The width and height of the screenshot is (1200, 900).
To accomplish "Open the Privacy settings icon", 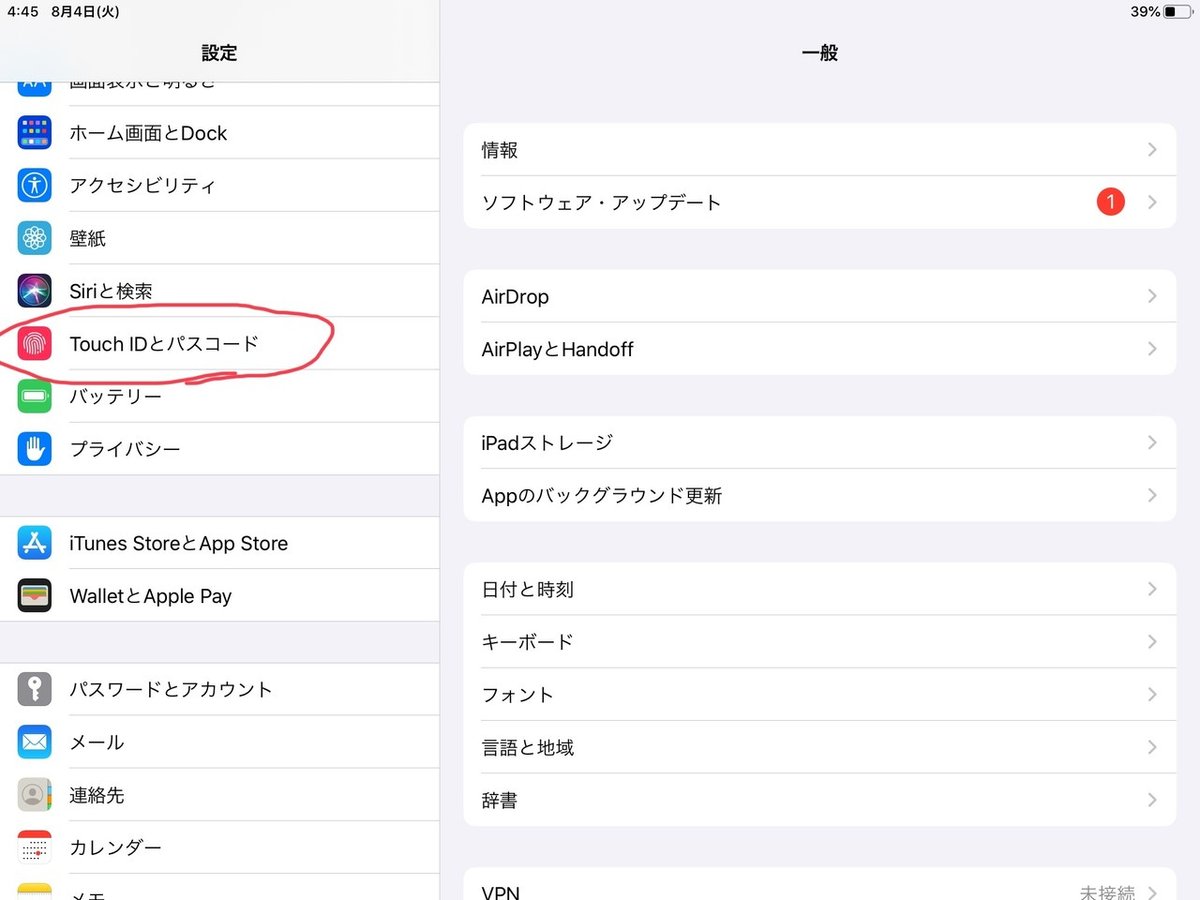I will pyautogui.click(x=34, y=449).
